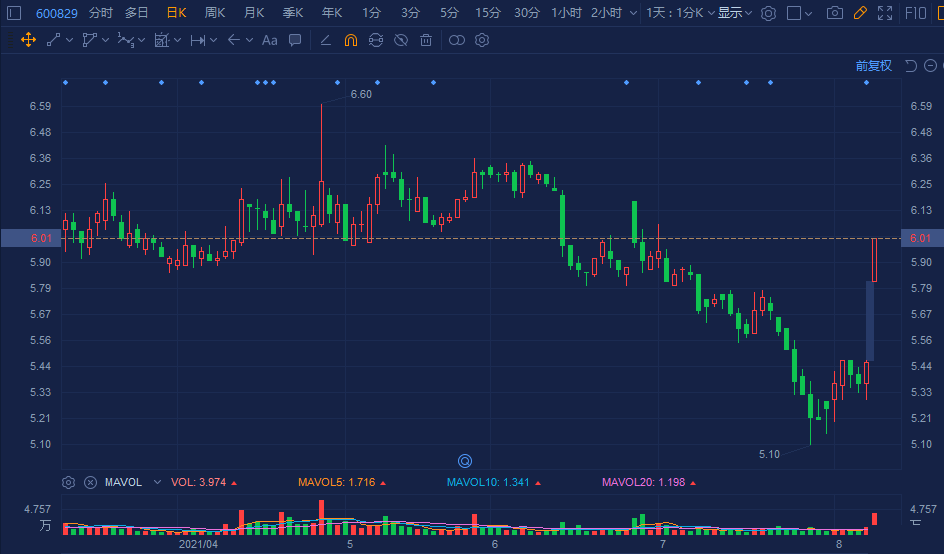Select the comment bubble note tool
This screenshot has height=554, width=944.
coord(295,40)
